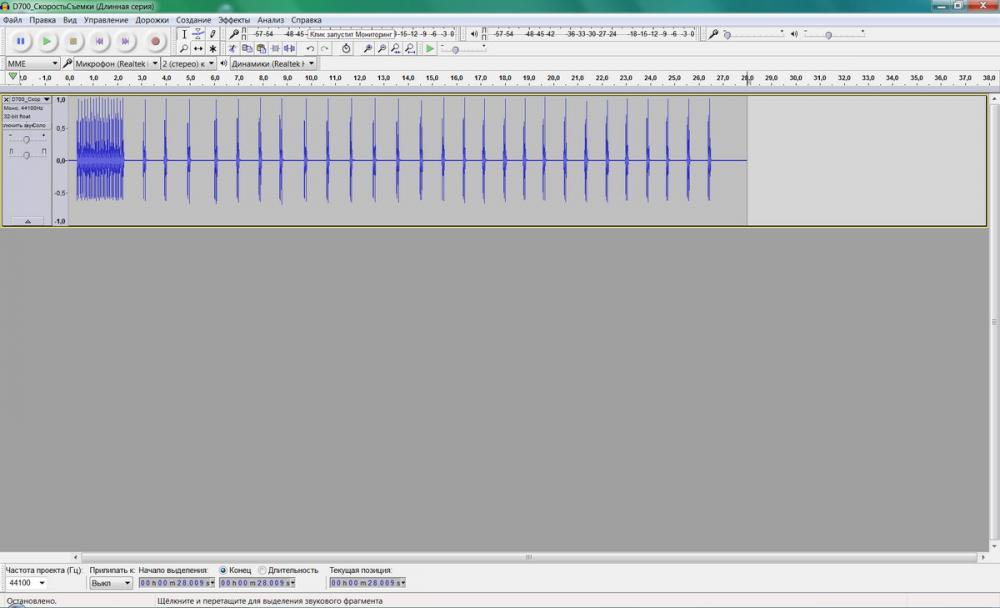Click the Zoom Out magnifier icon
The width and height of the screenshot is (1000, 608).
pyautogui.click(x=381, y=48)
